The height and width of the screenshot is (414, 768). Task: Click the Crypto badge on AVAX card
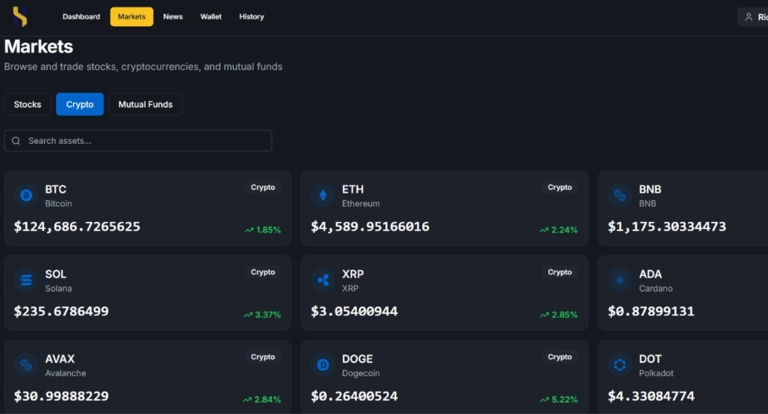pos(263,357)
